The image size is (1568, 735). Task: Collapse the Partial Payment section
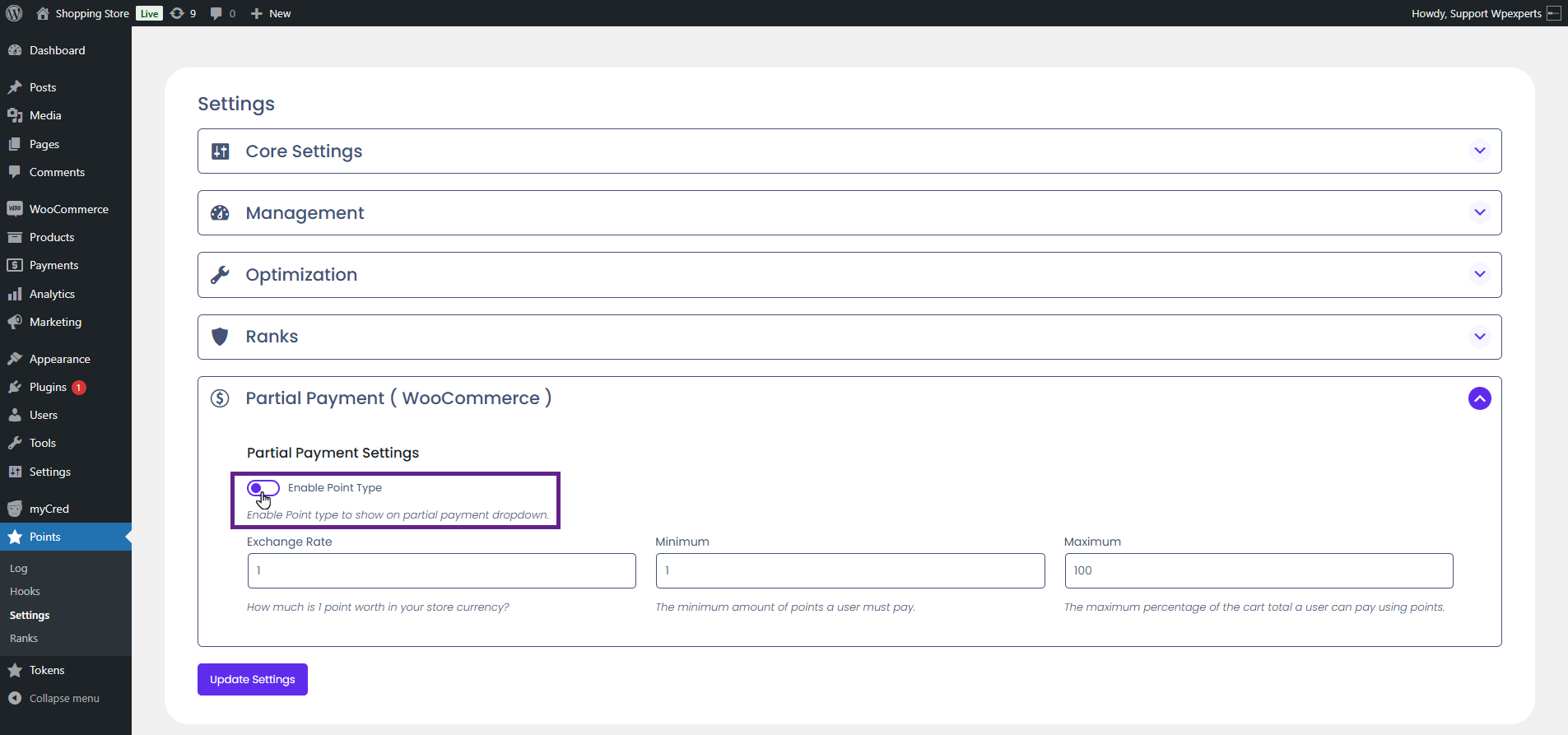point(1479,398)
